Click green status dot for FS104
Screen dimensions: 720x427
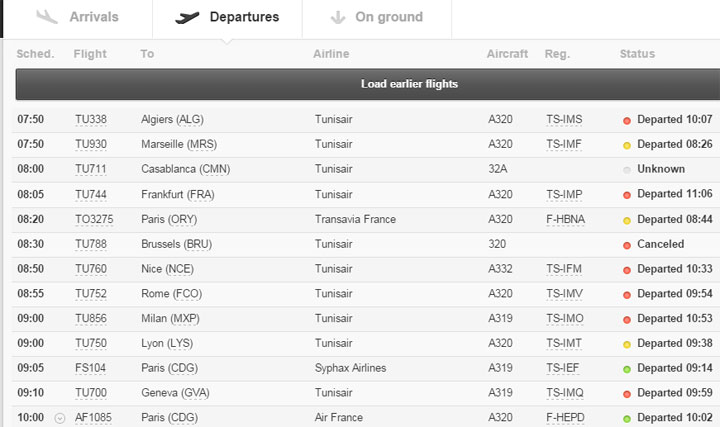pyautogui.click(x=627, y=369)
